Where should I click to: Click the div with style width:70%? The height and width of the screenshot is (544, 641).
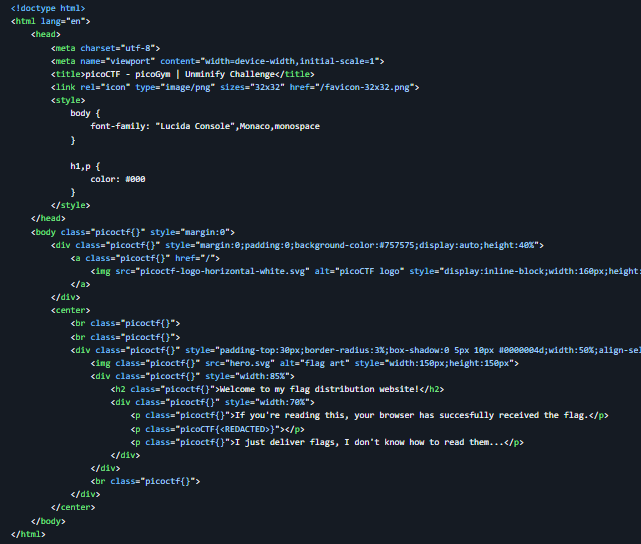[x=212, y=403]
